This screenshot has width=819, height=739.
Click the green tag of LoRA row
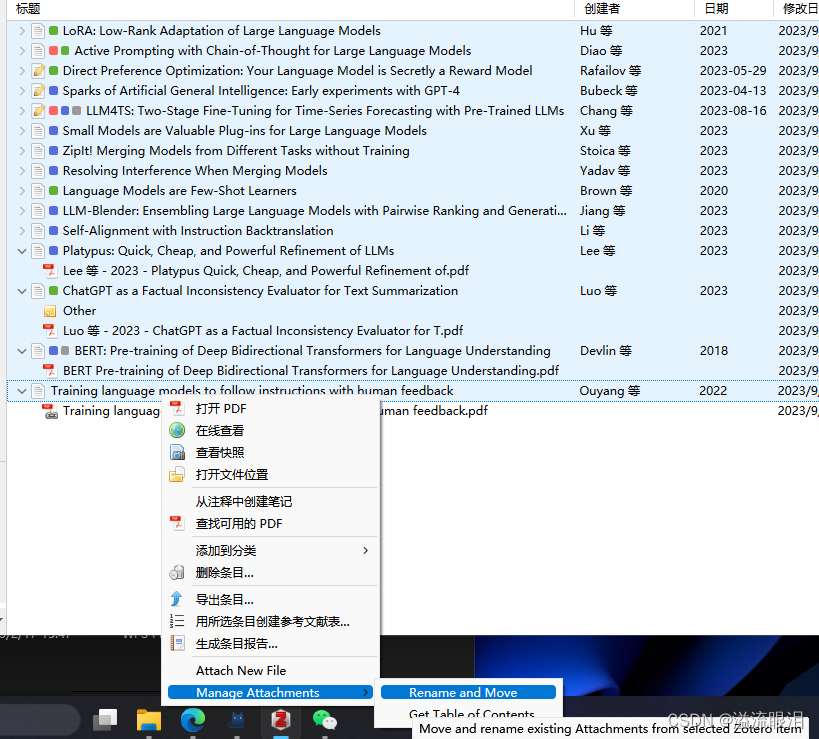tap(53, 31)
